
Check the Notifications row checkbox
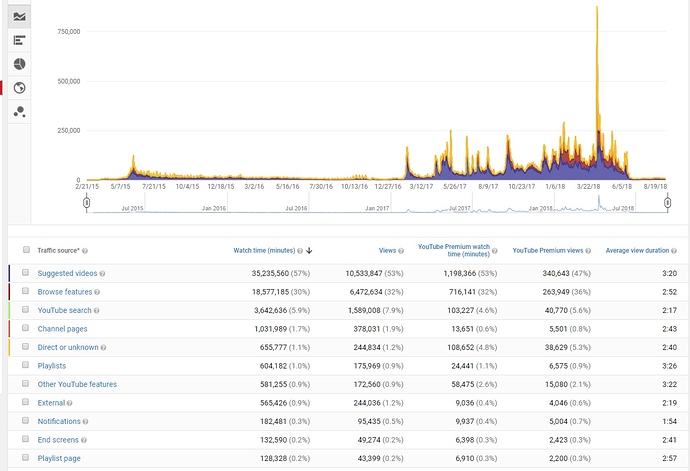click(x=26, y=420)
